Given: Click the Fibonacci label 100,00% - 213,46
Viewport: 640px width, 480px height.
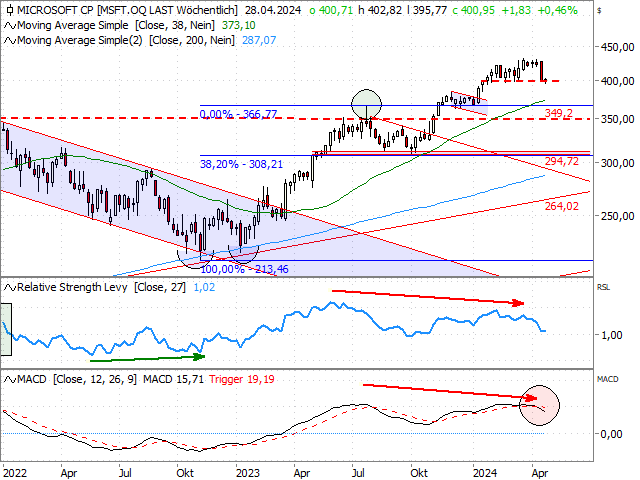Looking at the screenshot, I should pyautogui.click(x=244, y=269).
